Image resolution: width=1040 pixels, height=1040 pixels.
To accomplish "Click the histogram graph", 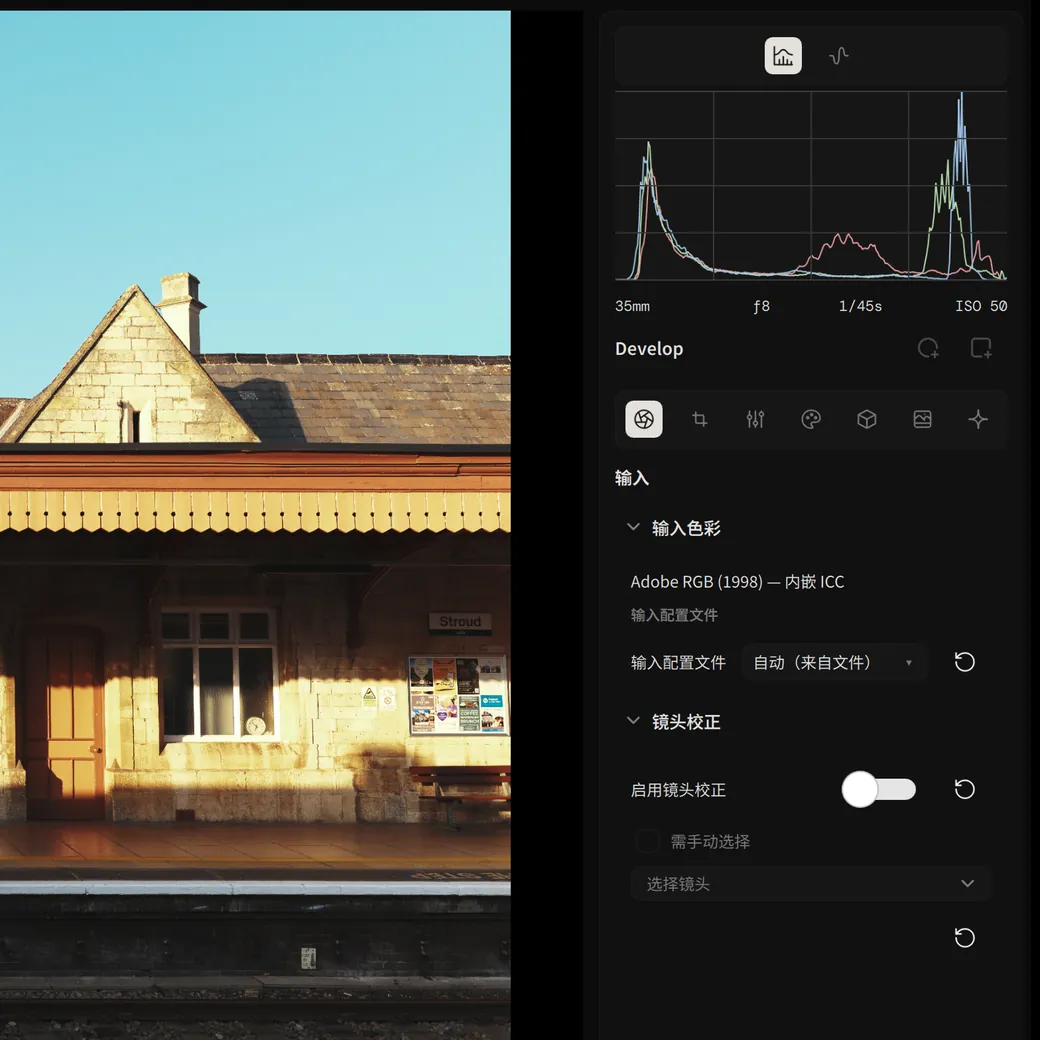I will tap(811, 186).
